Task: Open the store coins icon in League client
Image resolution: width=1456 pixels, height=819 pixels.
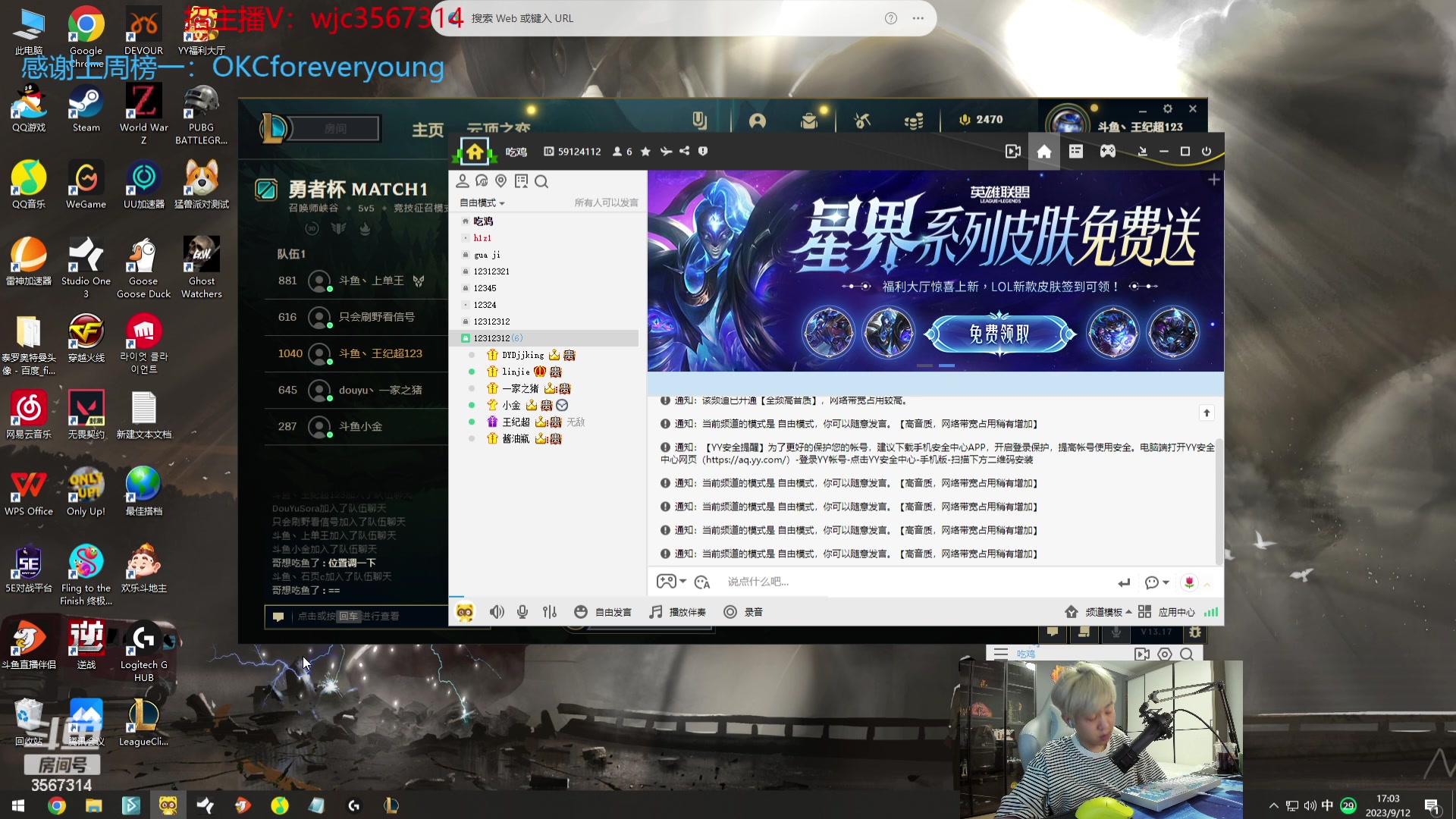Action: [x=914, y=121]
